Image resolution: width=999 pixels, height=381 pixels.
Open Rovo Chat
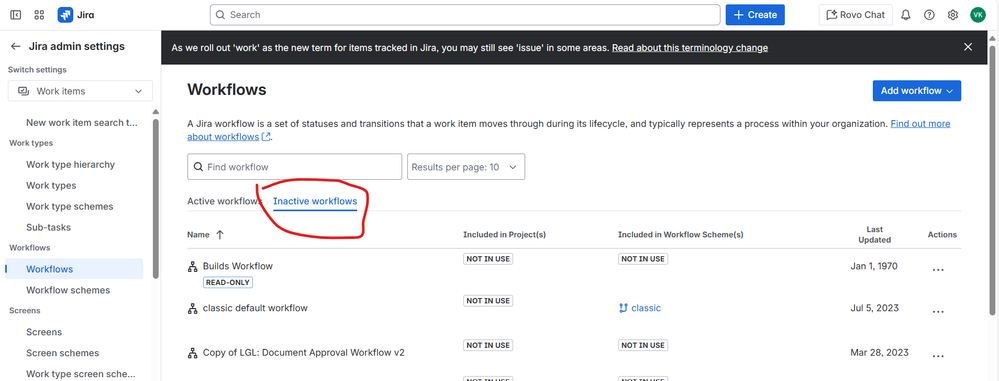[856, 15]
